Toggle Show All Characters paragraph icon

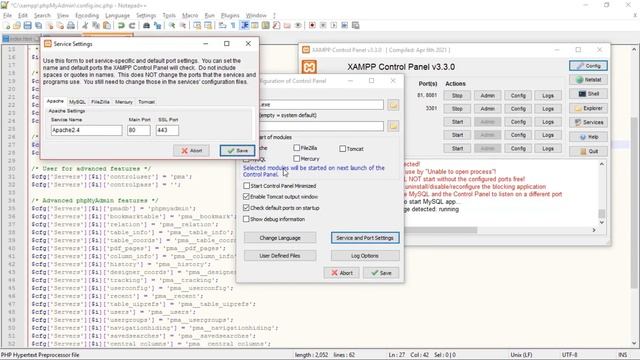tap(233, 25)
